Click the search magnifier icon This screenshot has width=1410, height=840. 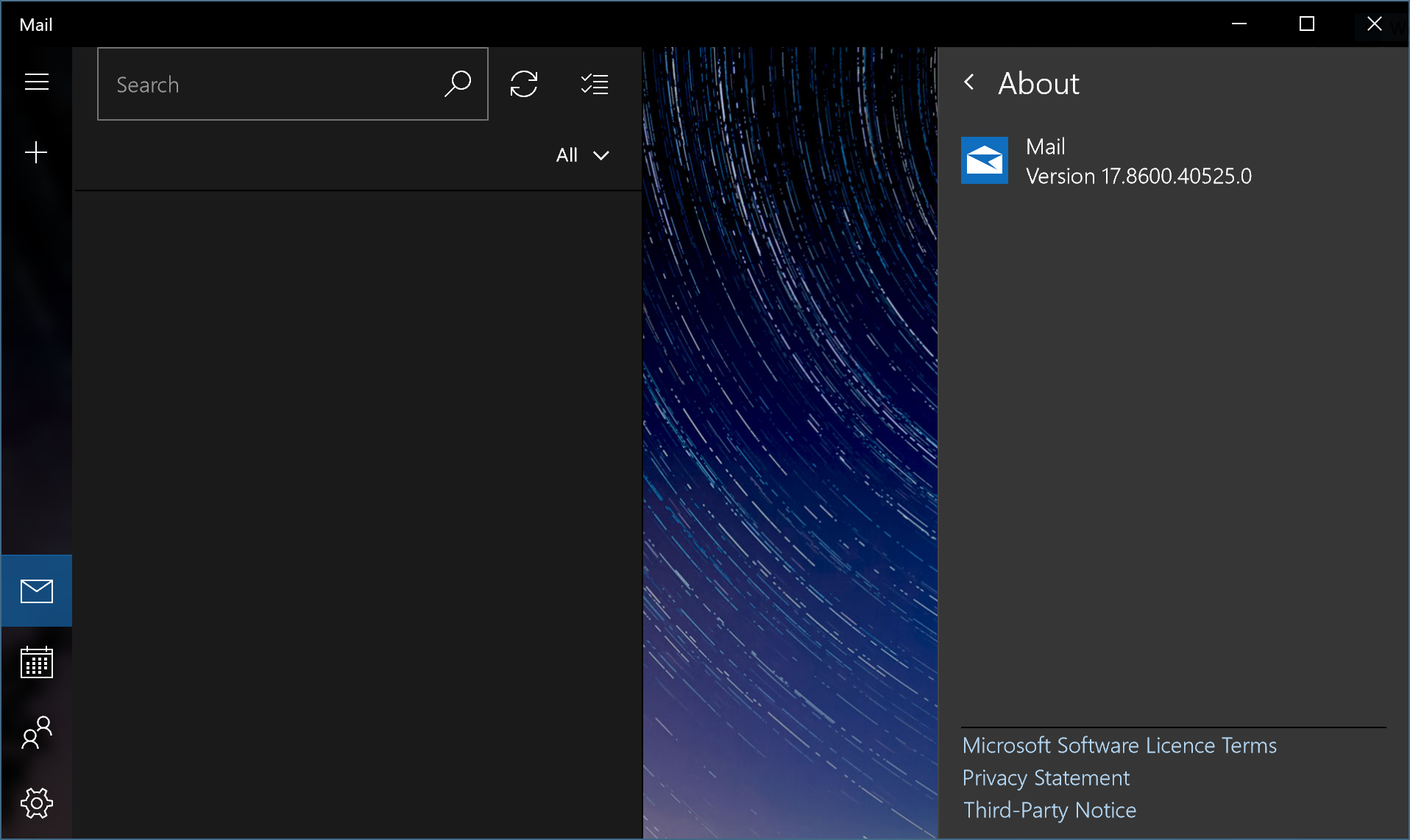tap(458, 84)
